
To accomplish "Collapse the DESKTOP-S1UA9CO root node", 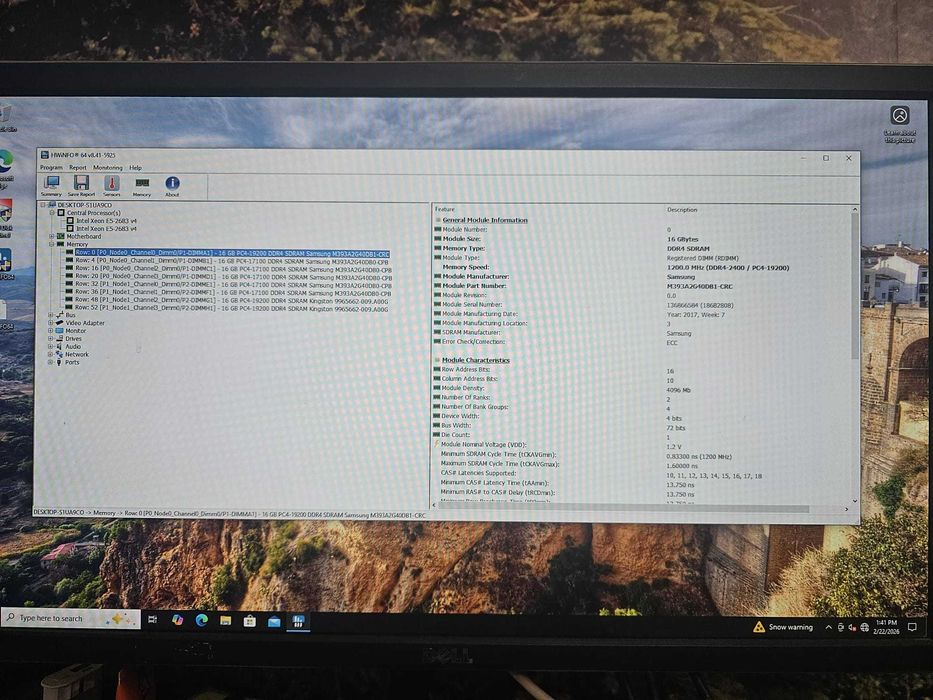I will [43, 205].
